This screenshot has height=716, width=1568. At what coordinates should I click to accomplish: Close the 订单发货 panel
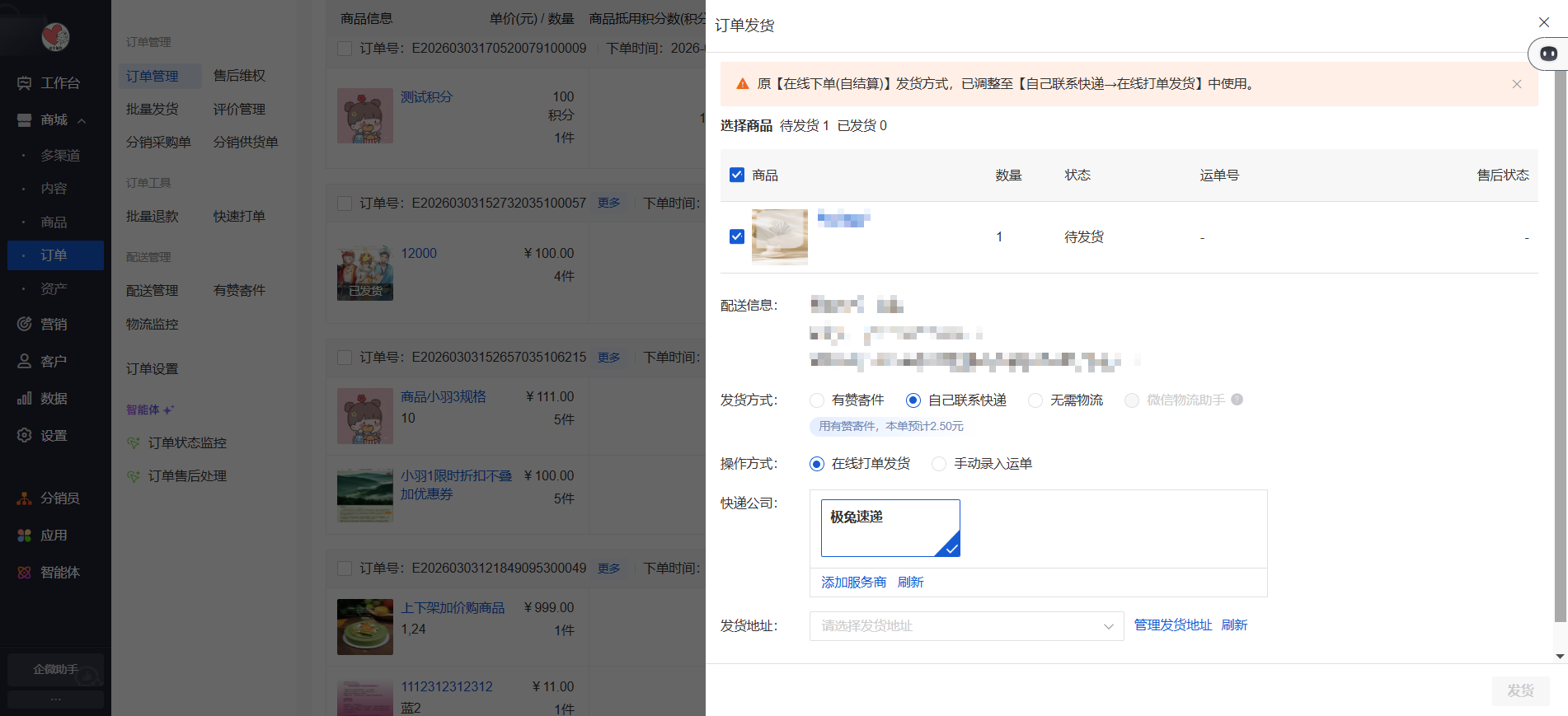point(1544,22)
